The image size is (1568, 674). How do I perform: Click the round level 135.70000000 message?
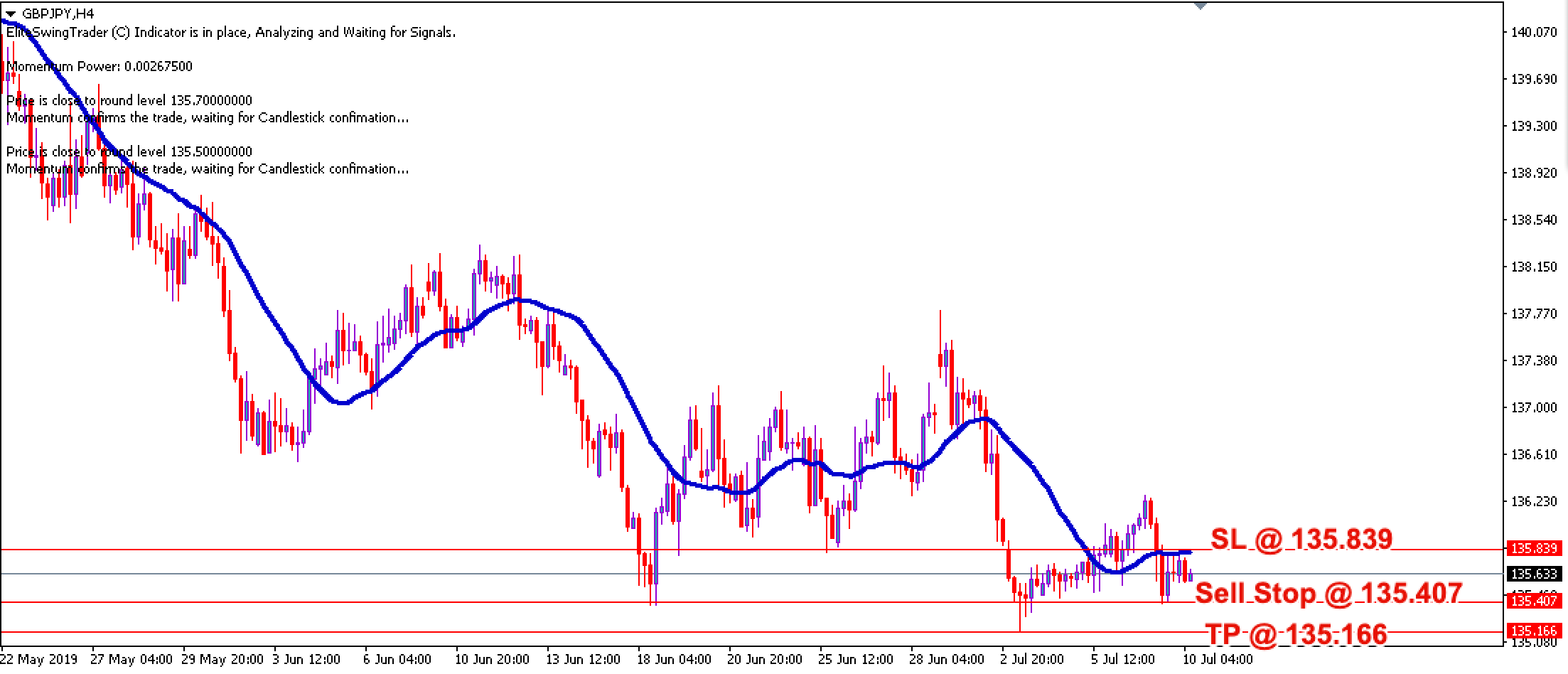tap(129, 100)
